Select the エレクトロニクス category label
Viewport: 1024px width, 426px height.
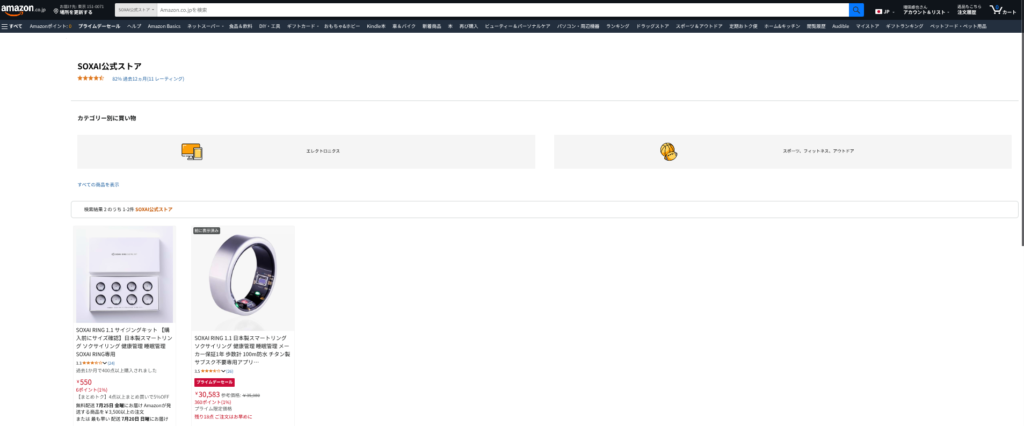tap(323, 151)
